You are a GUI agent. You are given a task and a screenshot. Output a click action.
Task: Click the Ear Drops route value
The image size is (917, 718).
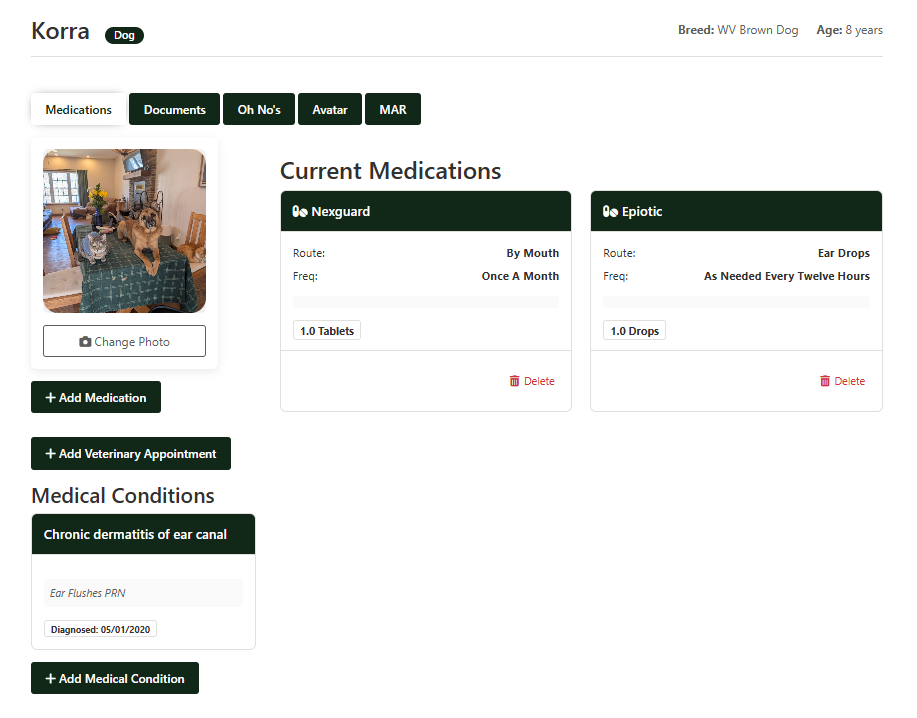844,253
